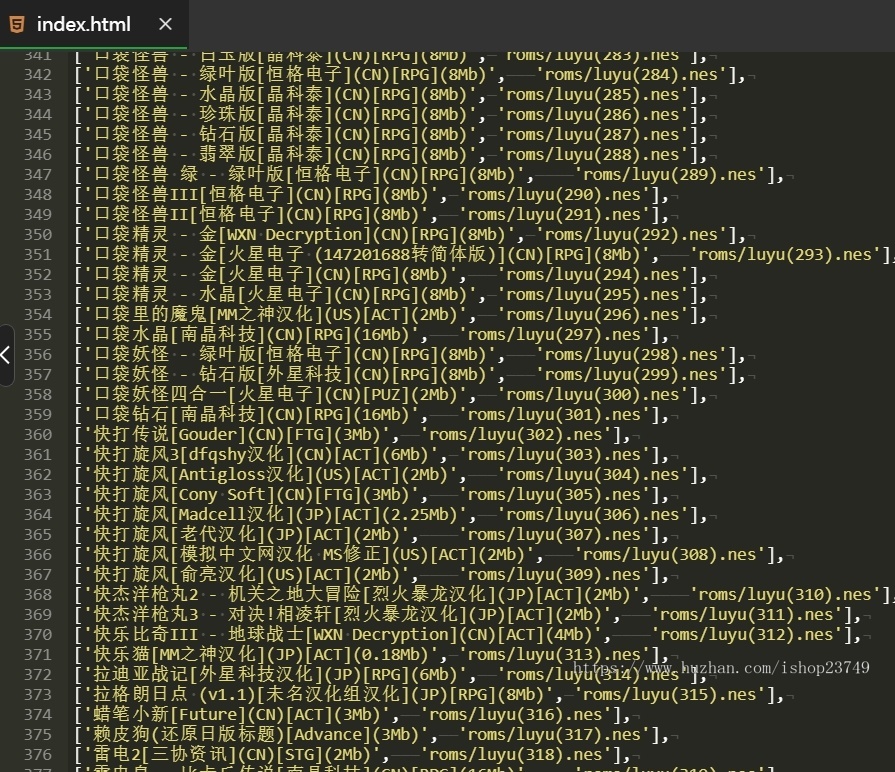Viewport: 895px width, 772px height.
Task: Click '(4Mb)' on line 370
Action: click(569, 634)
